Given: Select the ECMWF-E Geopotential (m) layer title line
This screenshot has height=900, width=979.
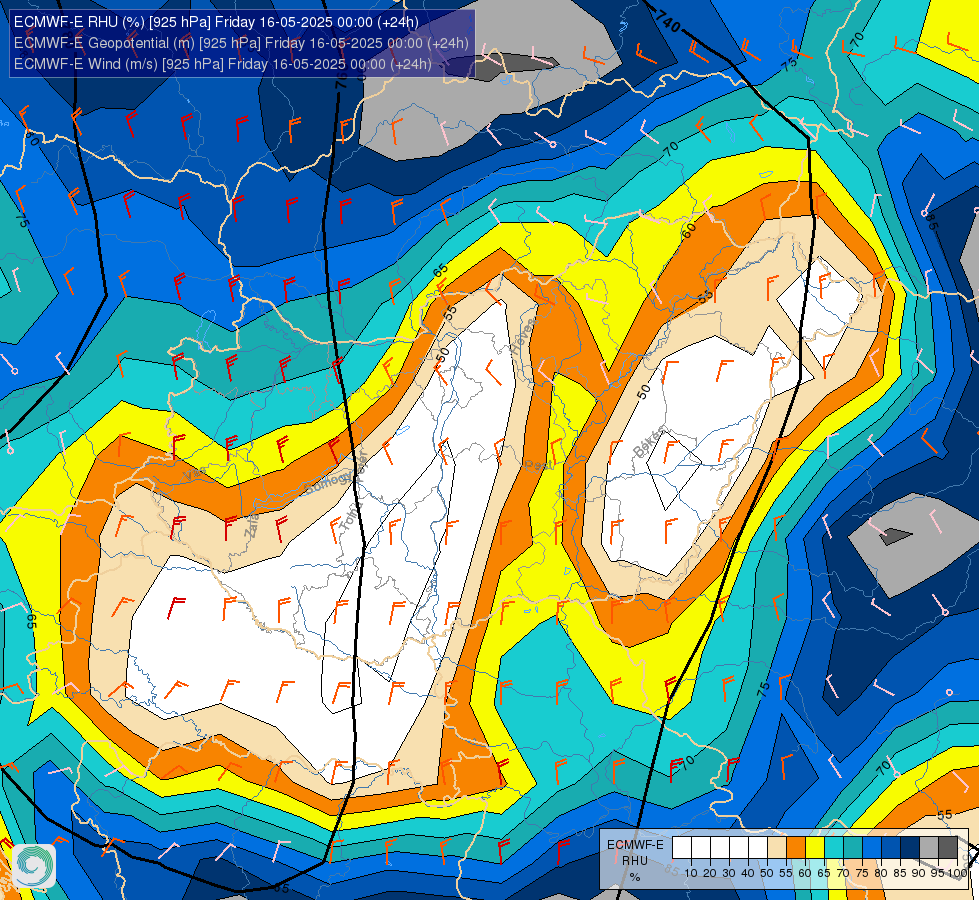Looking at the screenshot, I should coord(241,43).
